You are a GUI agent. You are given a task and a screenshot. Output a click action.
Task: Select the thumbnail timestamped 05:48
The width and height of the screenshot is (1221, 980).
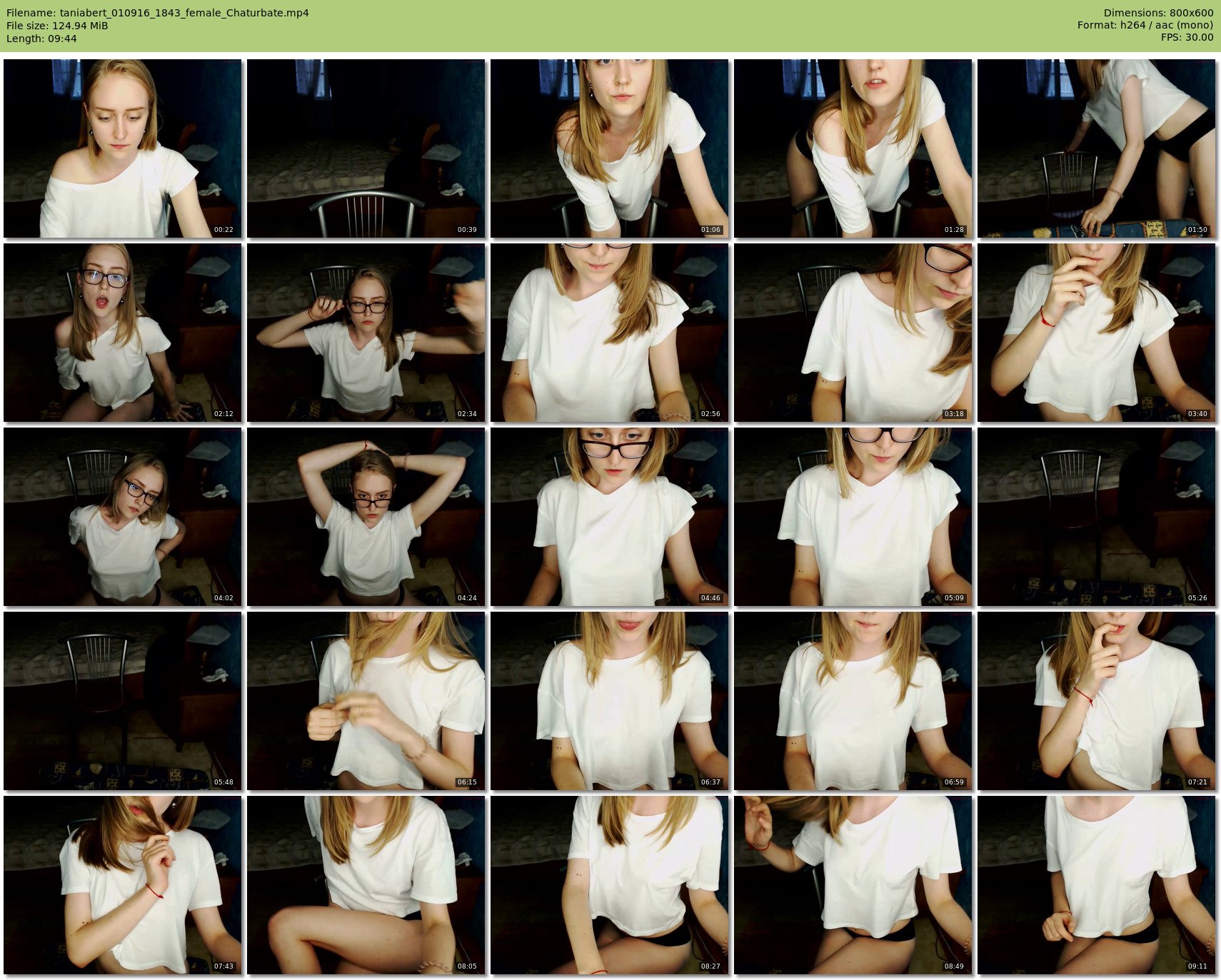click(122, 701)
